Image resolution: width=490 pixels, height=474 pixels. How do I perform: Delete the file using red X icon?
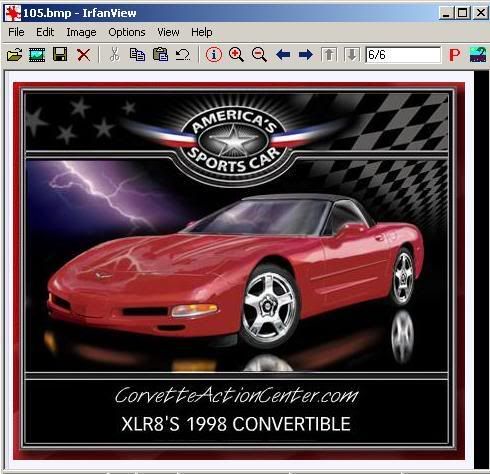(83, 55)
